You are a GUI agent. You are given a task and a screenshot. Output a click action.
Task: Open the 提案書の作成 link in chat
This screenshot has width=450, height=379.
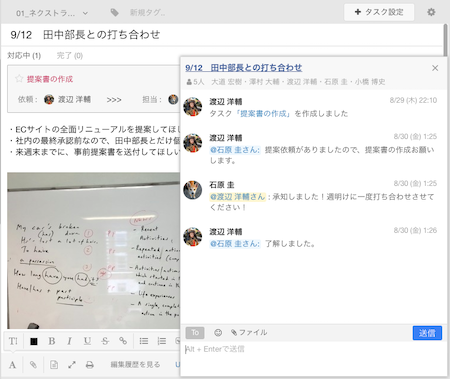(263, 114)
